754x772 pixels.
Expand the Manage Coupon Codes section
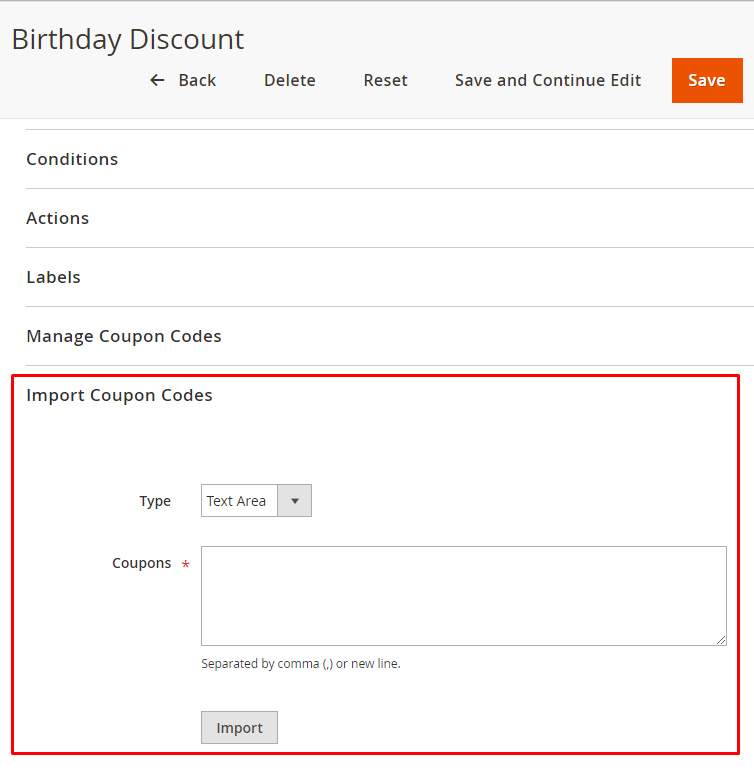click(x=124, y=336)
